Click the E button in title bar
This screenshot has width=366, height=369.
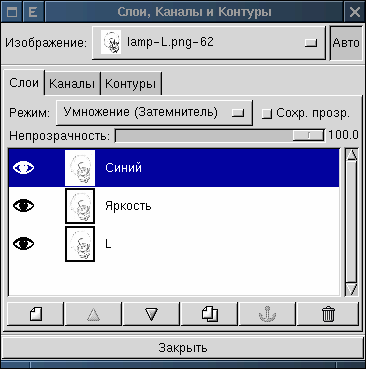(33, 12)
